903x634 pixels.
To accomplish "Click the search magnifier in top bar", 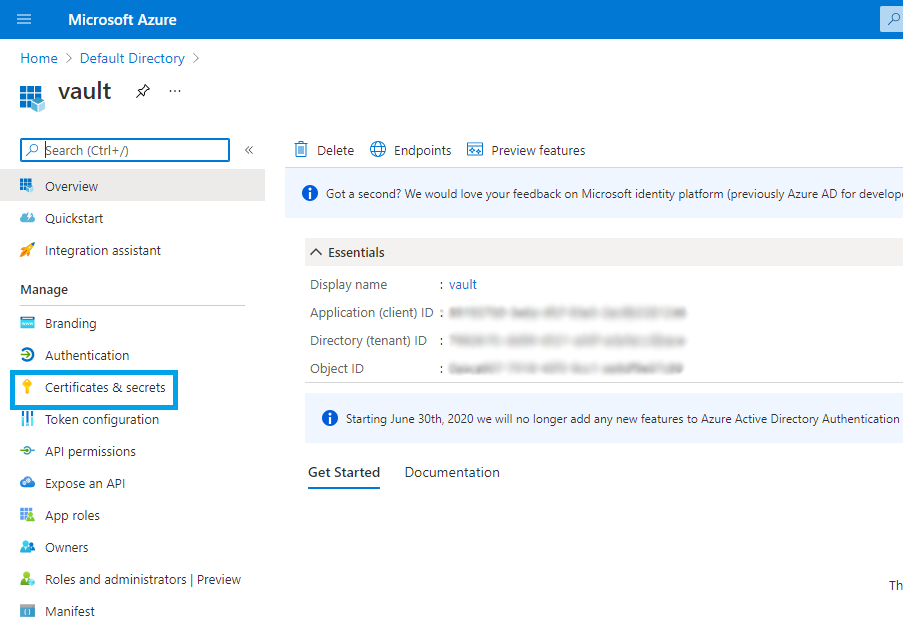I will click(893, 19).
